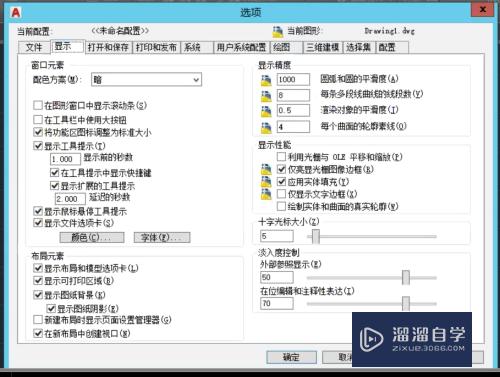Toggle 显示工具提示 checkbox

(38, 146)
